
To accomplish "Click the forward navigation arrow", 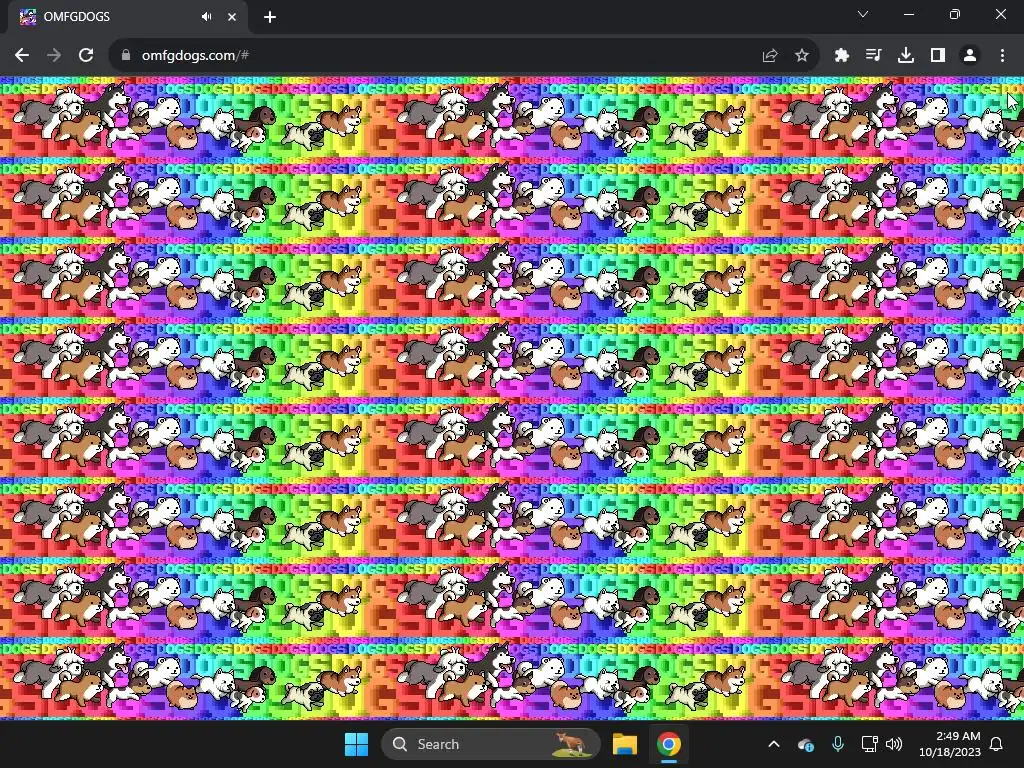I will pyautogui.click(x=54, y=56).
